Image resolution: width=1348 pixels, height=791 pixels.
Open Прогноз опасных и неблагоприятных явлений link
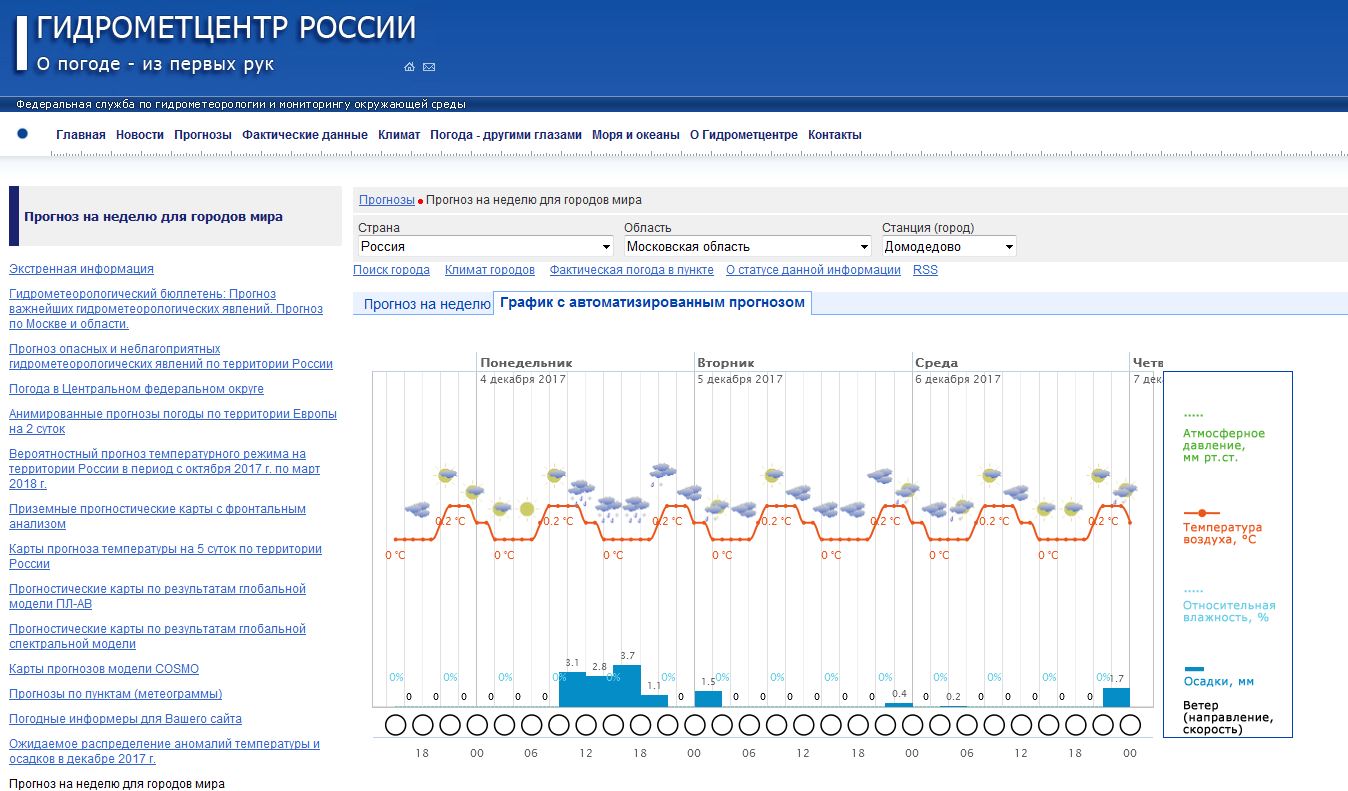pyautogui.click(x=171, y=356)
